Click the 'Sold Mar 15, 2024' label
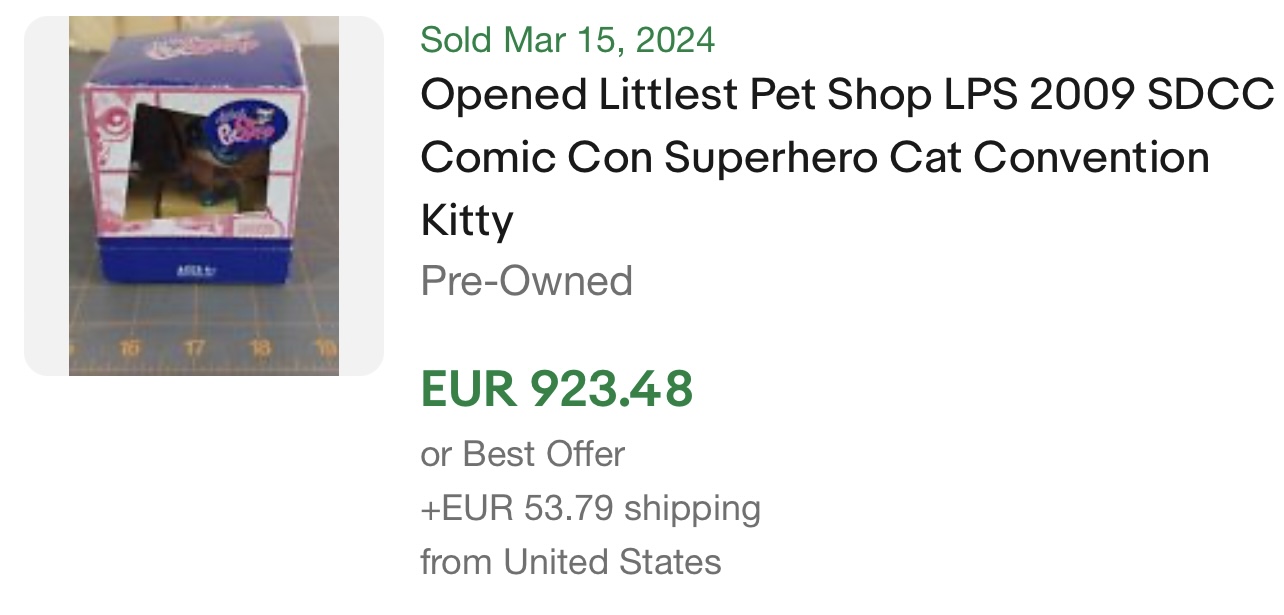 [x=567, y=40]
